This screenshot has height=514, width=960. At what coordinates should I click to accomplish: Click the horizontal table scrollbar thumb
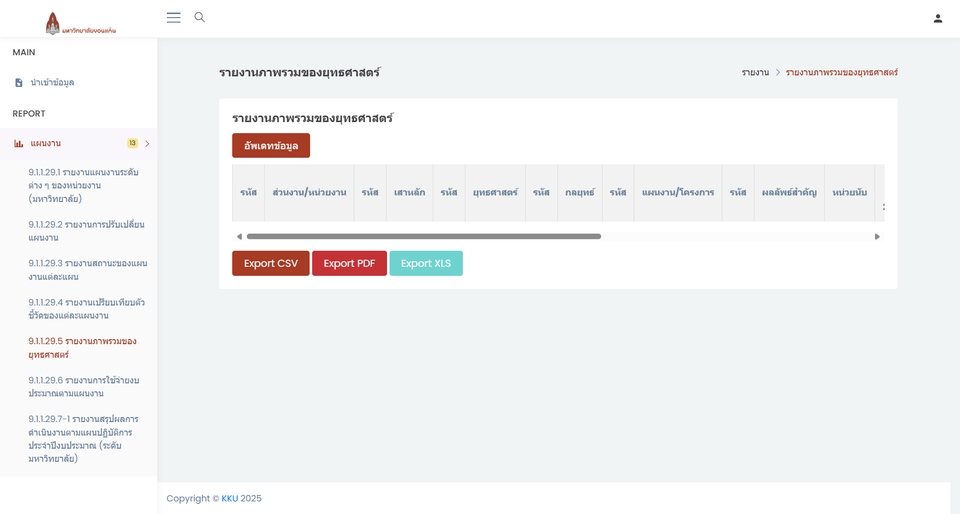423,237
